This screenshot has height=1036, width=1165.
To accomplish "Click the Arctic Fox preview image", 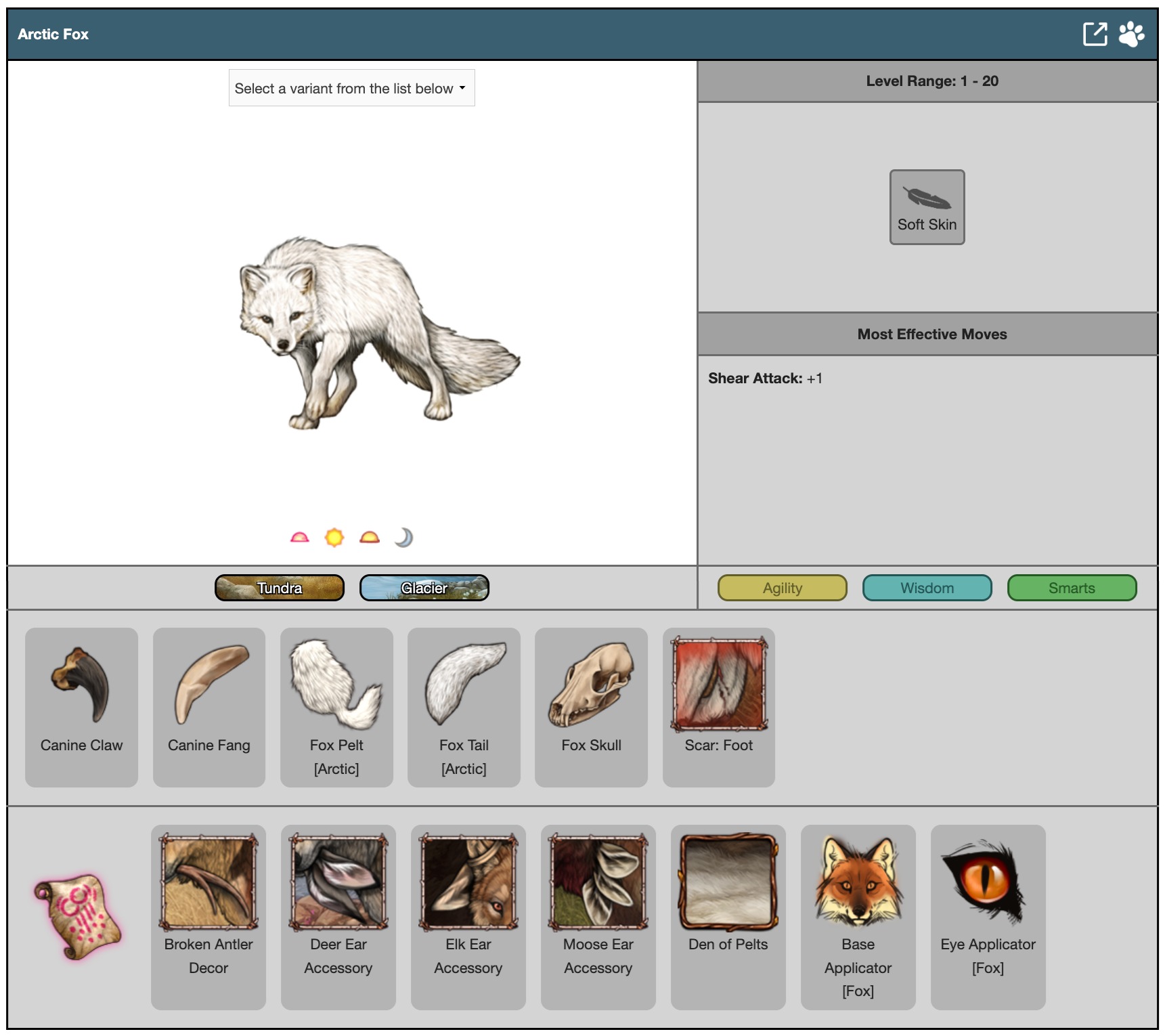I will (x=379, y=333).
